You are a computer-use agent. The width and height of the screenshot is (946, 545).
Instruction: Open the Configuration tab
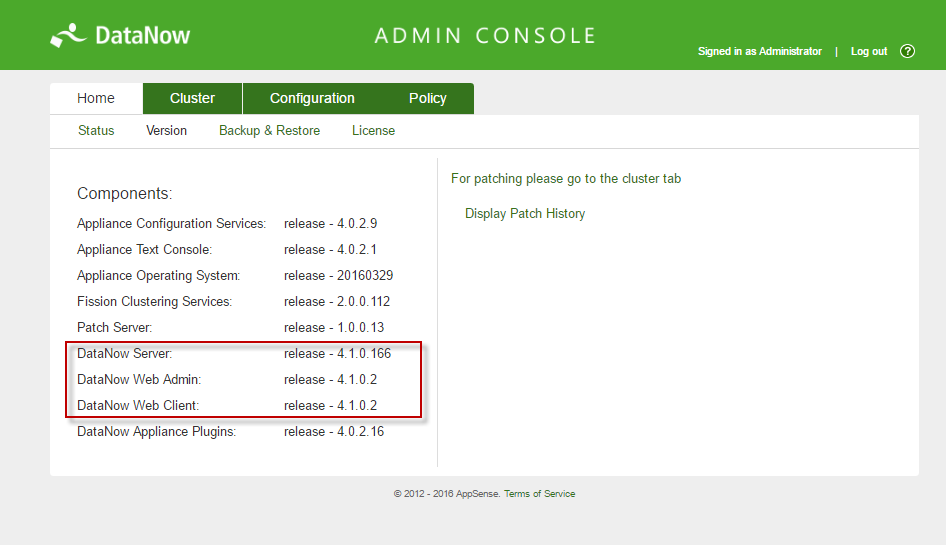(x=312, y=98)
